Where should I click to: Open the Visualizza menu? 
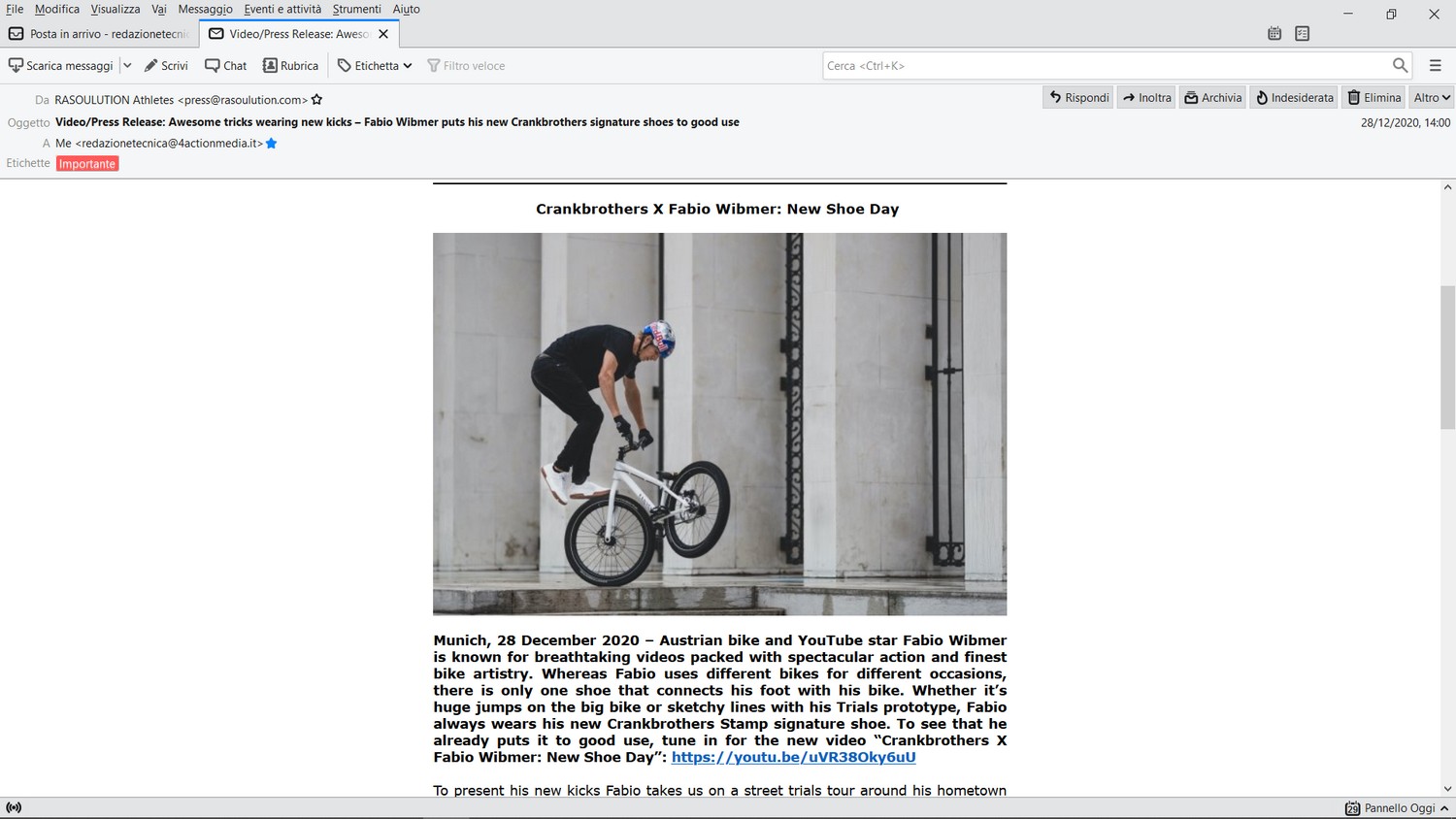tap(116, 9)
